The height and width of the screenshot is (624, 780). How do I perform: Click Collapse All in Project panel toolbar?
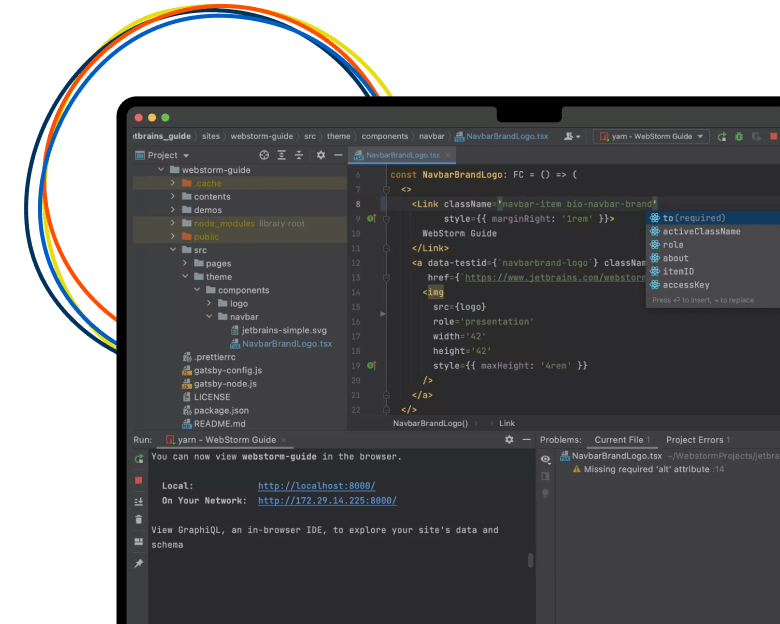(x=299, y=155)
